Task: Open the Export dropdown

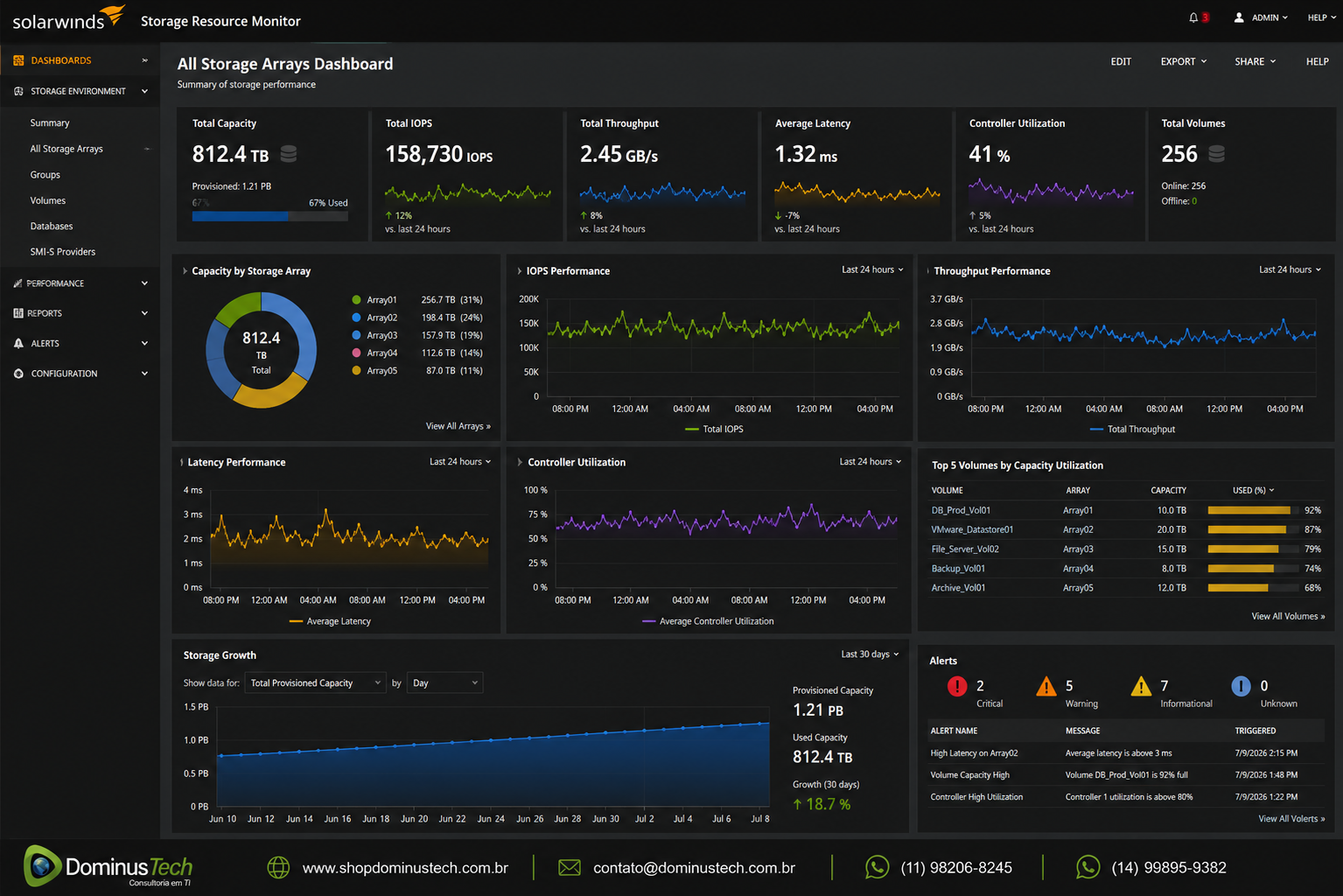Action: [1184, 61]
